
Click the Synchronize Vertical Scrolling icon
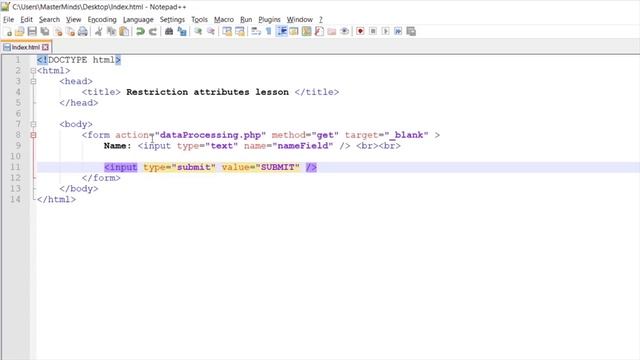(227, 31)
